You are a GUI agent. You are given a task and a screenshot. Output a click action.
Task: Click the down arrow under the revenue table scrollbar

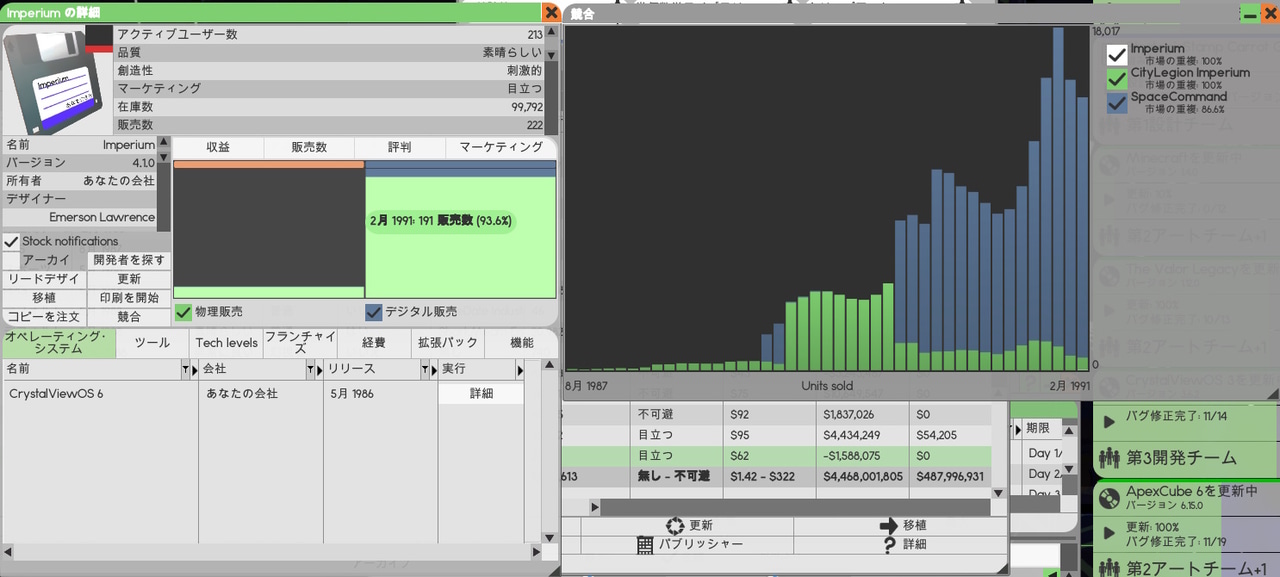997,494
